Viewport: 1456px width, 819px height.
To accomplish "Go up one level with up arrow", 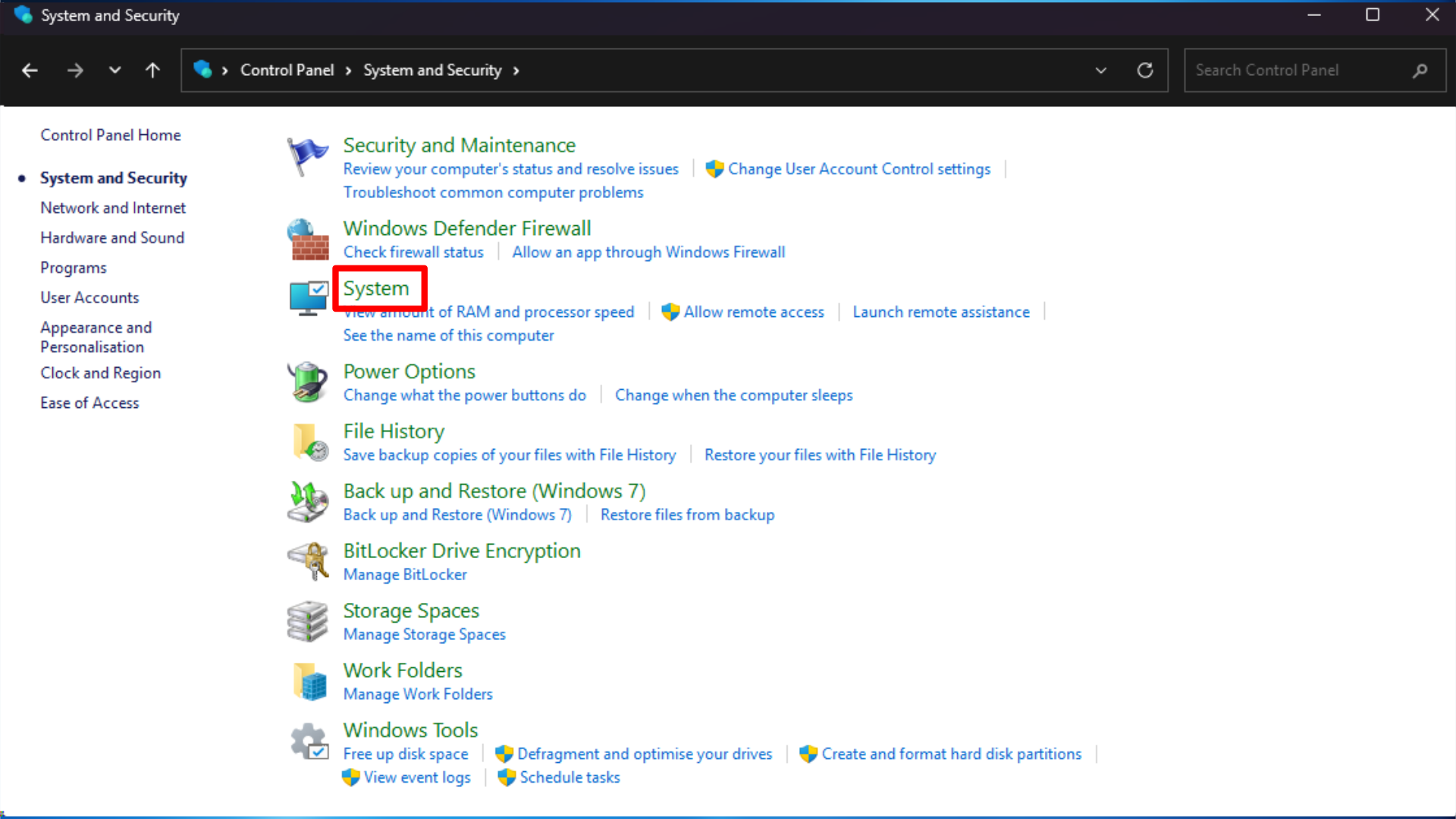I will click(152, 71).
